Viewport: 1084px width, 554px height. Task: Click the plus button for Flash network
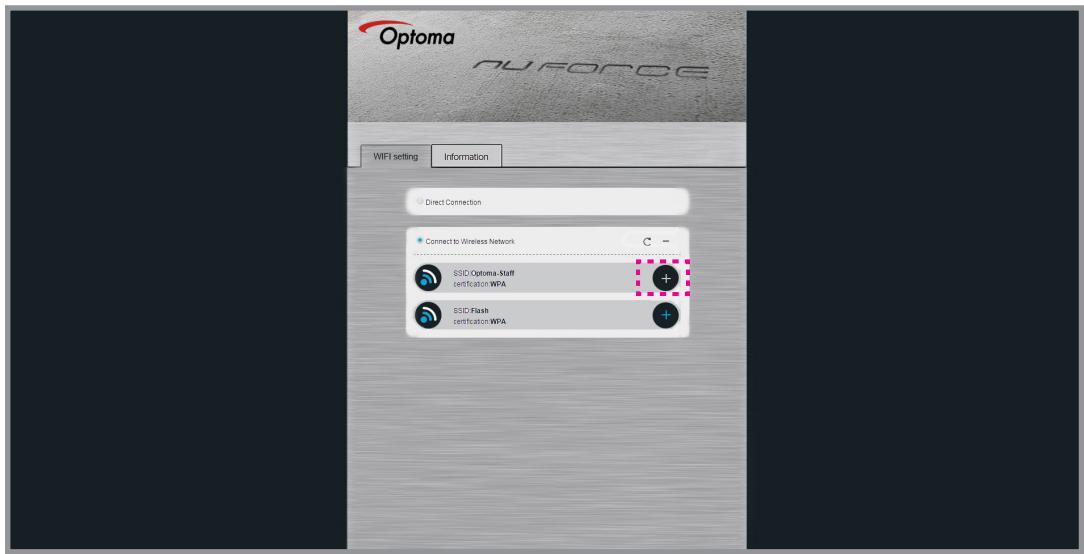click(666, 315)
